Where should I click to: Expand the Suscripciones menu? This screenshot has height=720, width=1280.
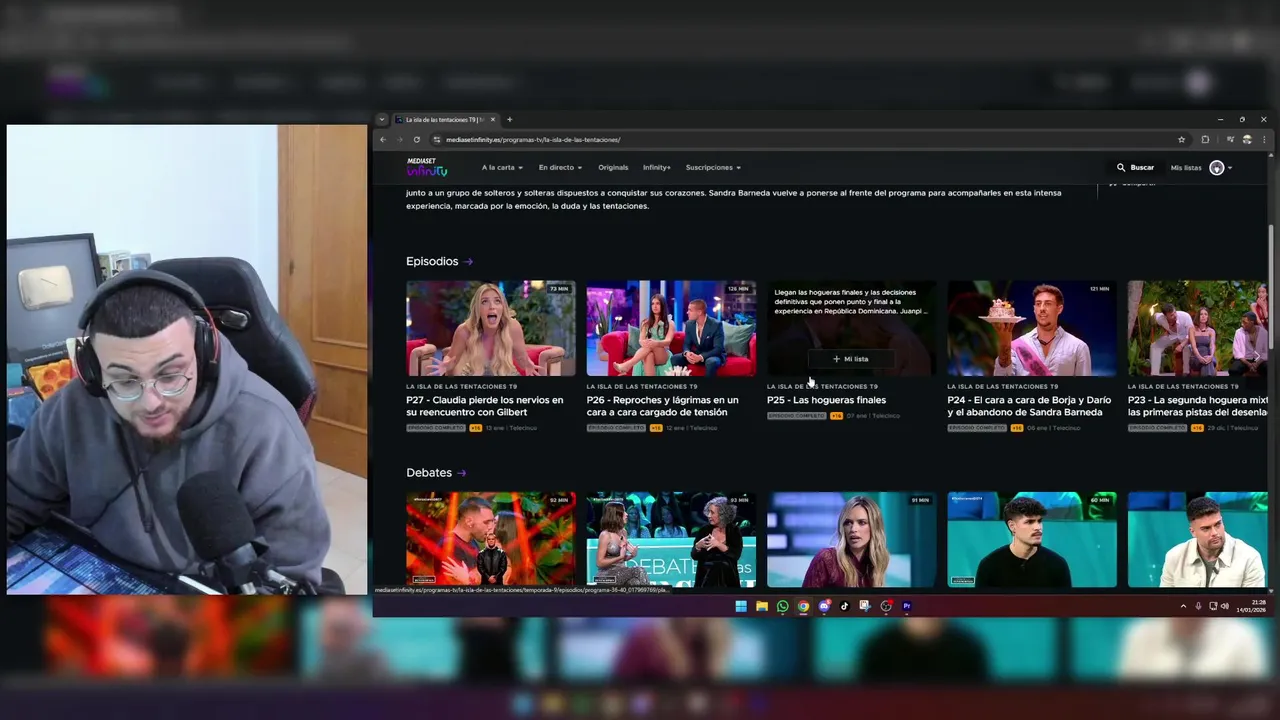713,167
